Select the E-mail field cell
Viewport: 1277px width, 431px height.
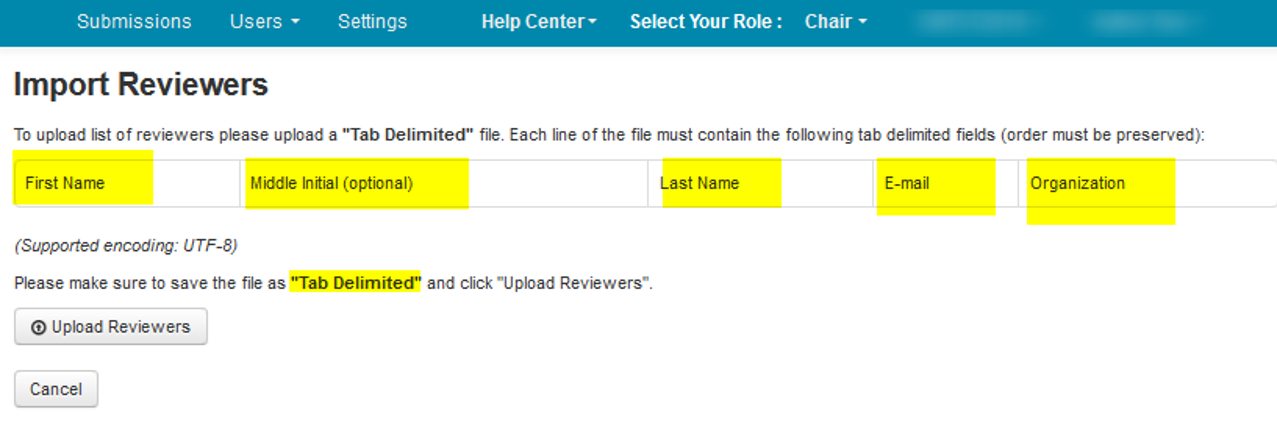pos(946,183)
